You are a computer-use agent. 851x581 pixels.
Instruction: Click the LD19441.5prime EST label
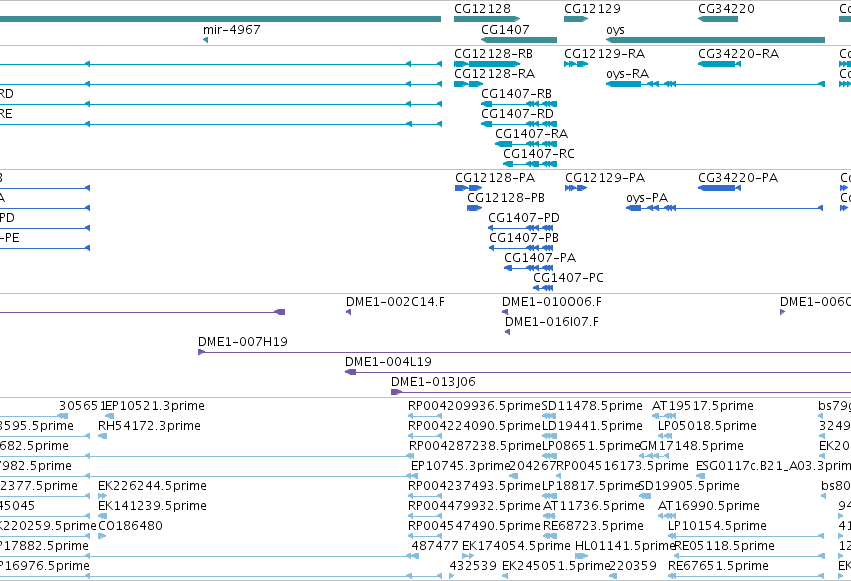coord(592,426)
